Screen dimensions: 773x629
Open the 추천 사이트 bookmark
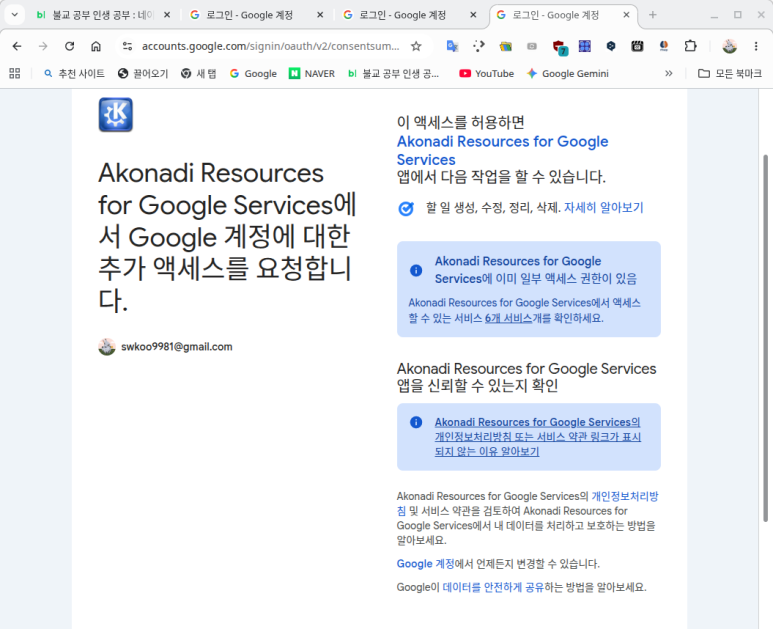pyautogui.click(x=74, y=73)
